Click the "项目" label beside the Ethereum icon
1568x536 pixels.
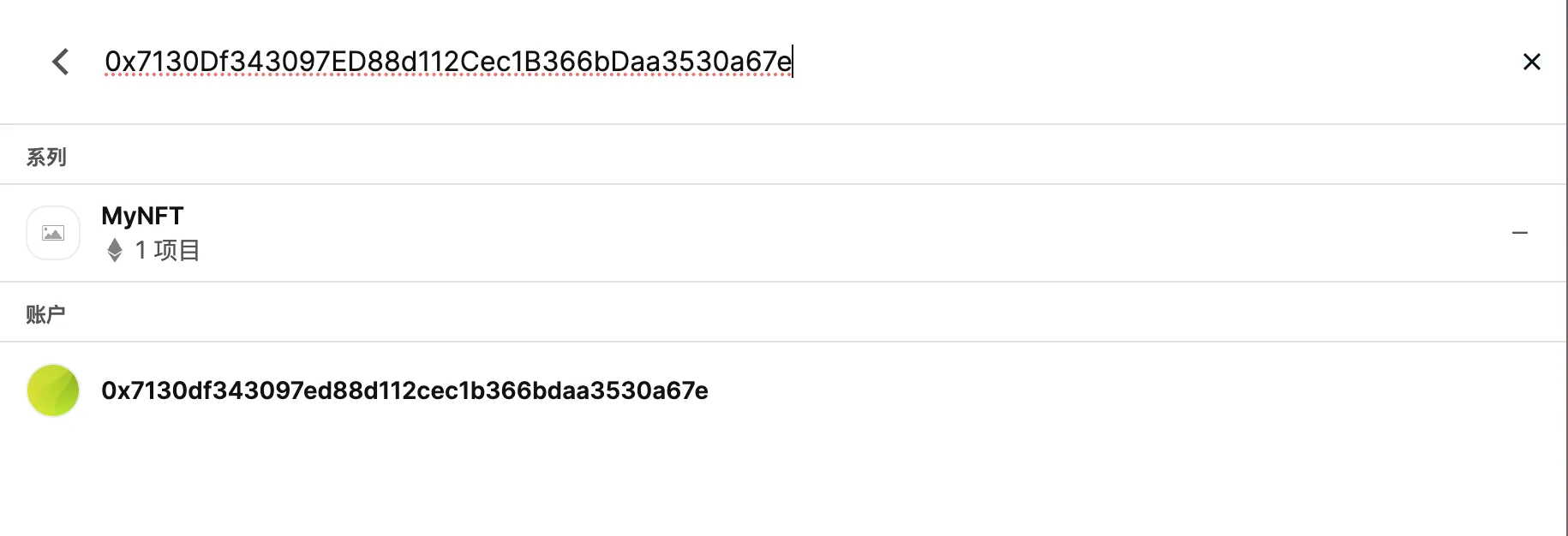[x=177, y=250]
